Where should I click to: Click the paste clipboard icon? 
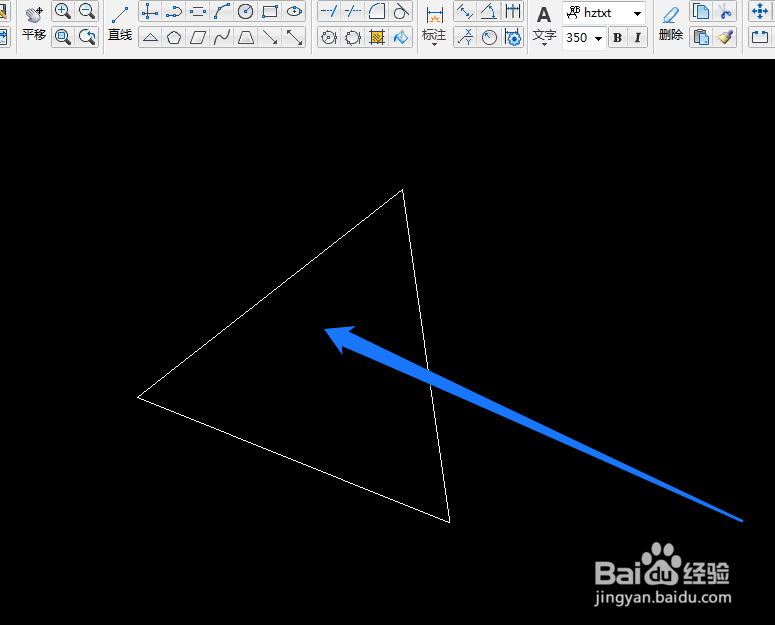click(701, 37)
